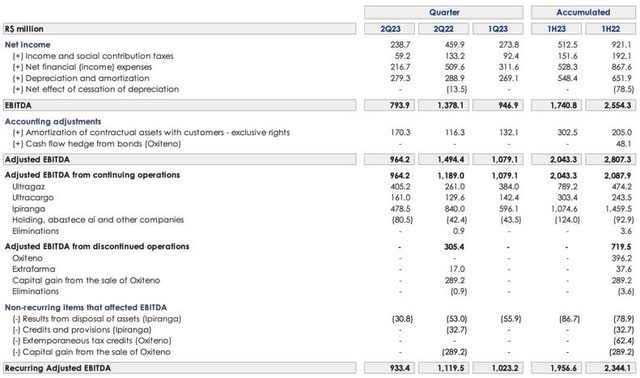Click Adjusted EBITDA from discontinued operations label

[97, 247]
